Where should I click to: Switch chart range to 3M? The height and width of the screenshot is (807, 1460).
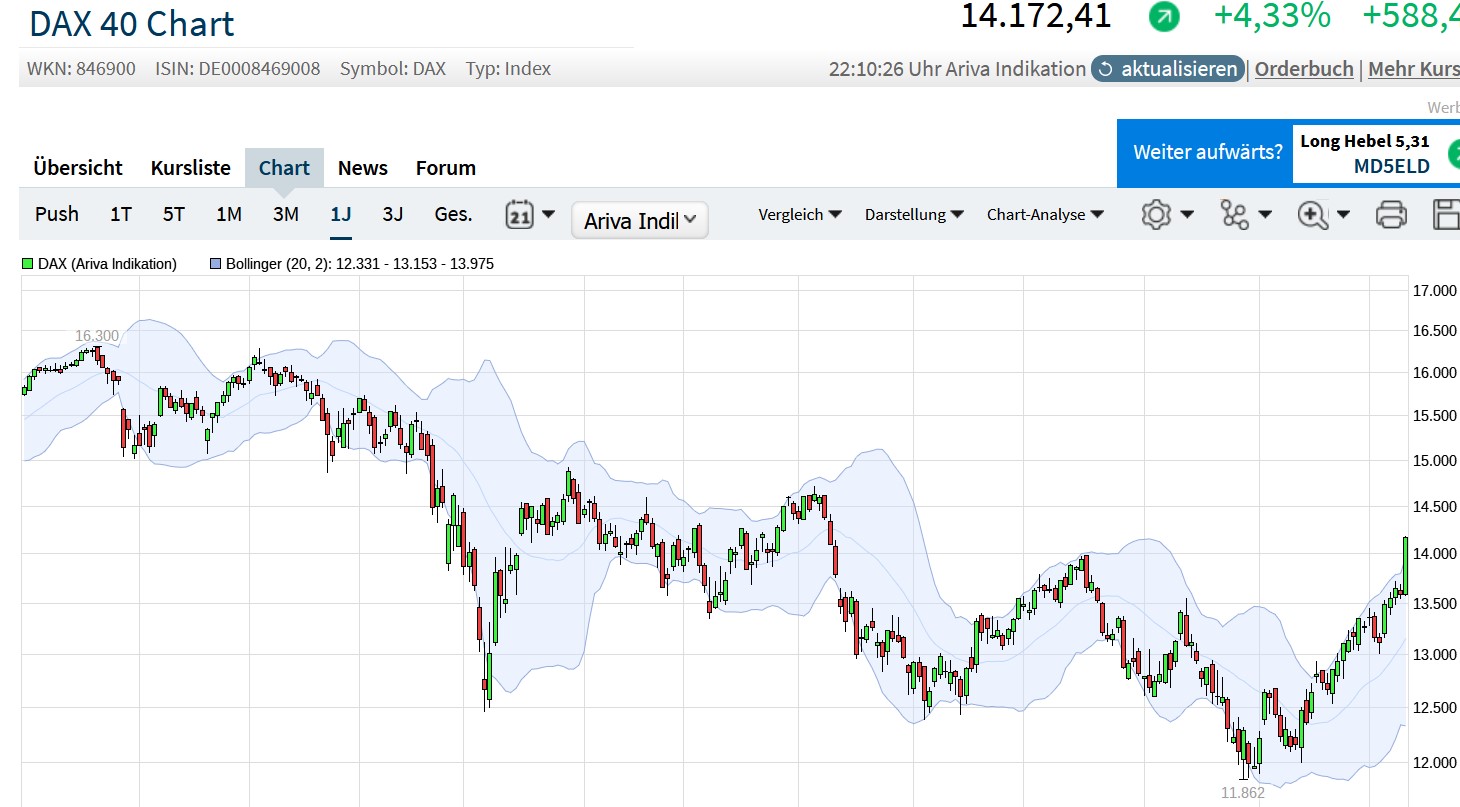click(x=286, y=214)
